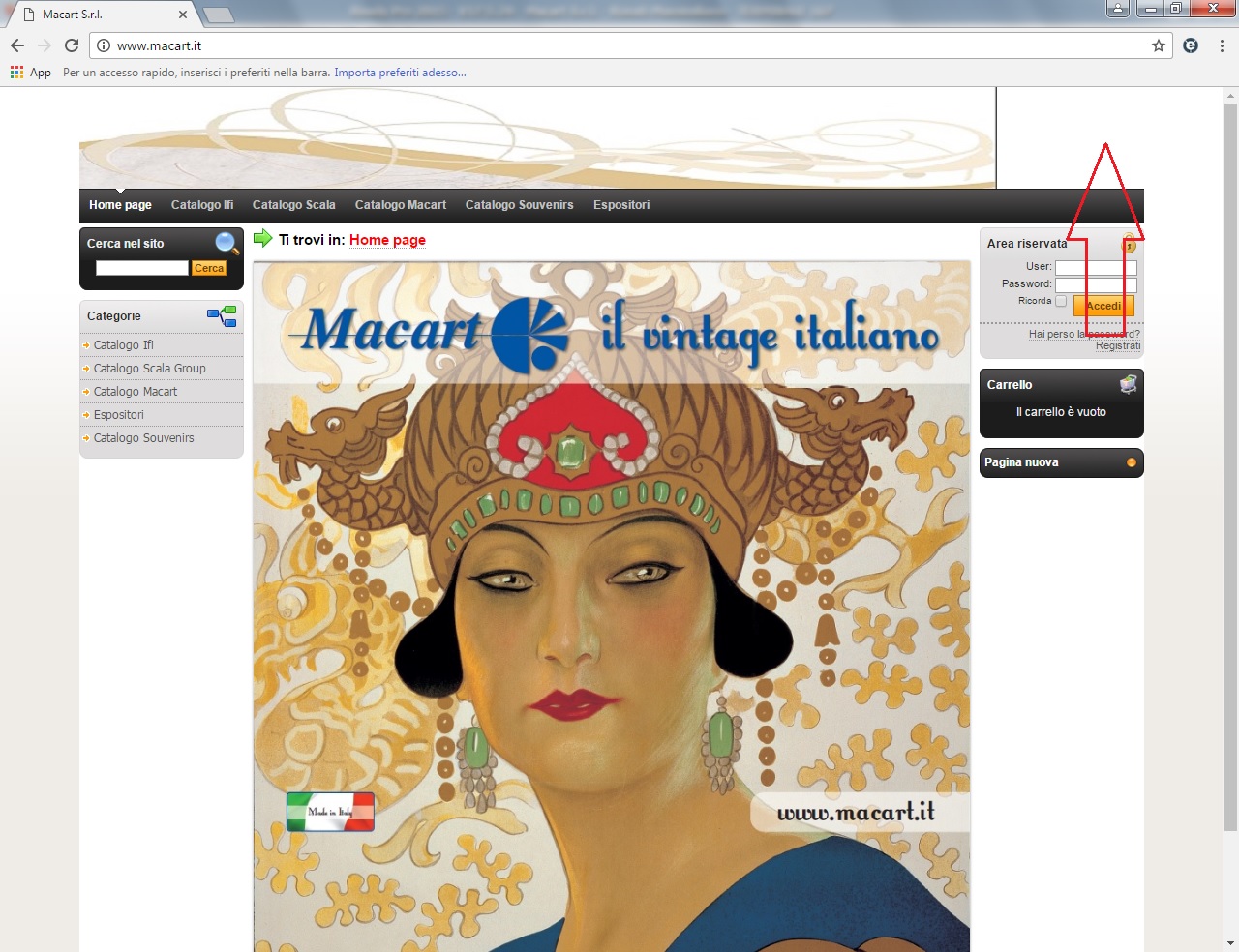Open Espositori in the navigation bar
Viewport: 1239px width, 952px height.
621,205
